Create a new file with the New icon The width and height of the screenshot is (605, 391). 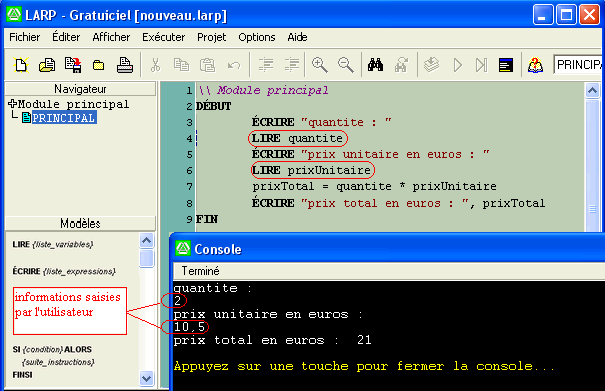[x=21, y=65]
